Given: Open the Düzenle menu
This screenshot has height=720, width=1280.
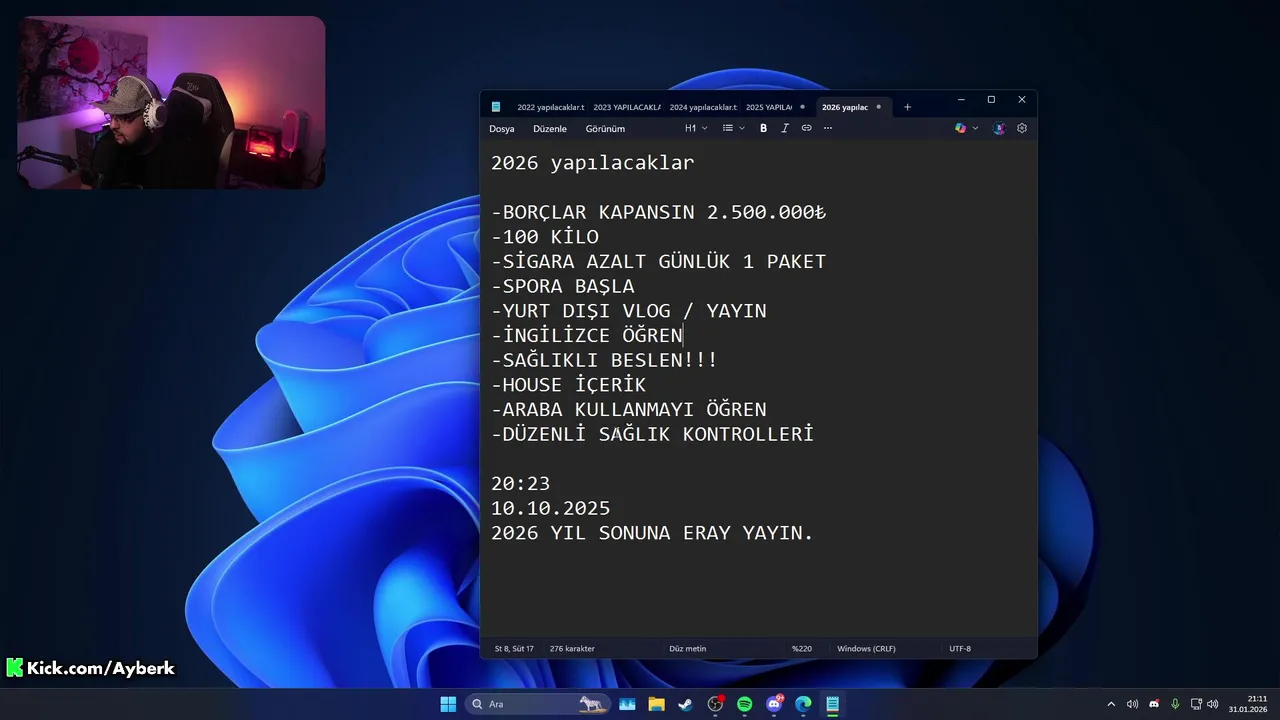Looking at the screenshot, I should 550,129.
